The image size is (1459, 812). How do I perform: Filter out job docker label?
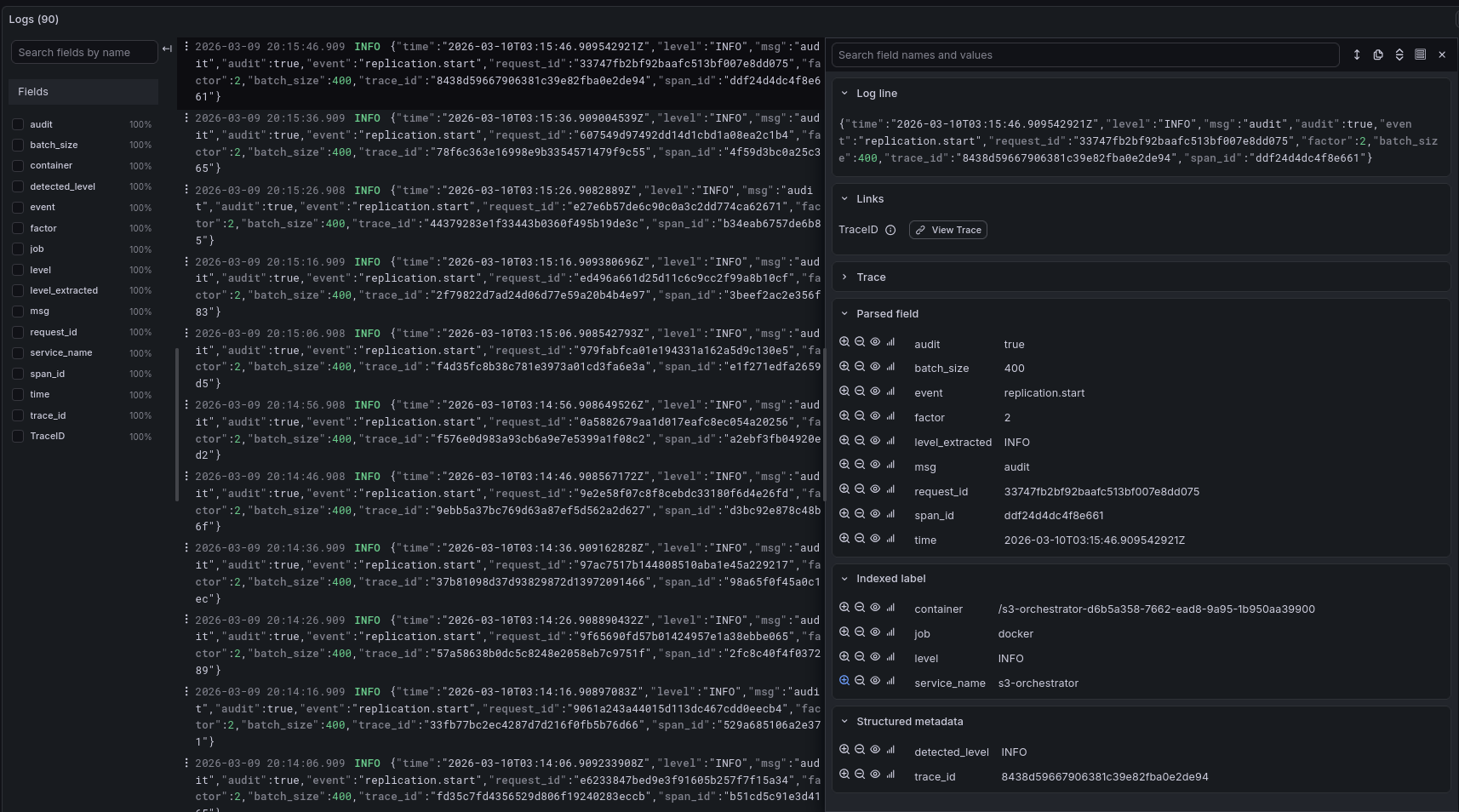[860, 632]
